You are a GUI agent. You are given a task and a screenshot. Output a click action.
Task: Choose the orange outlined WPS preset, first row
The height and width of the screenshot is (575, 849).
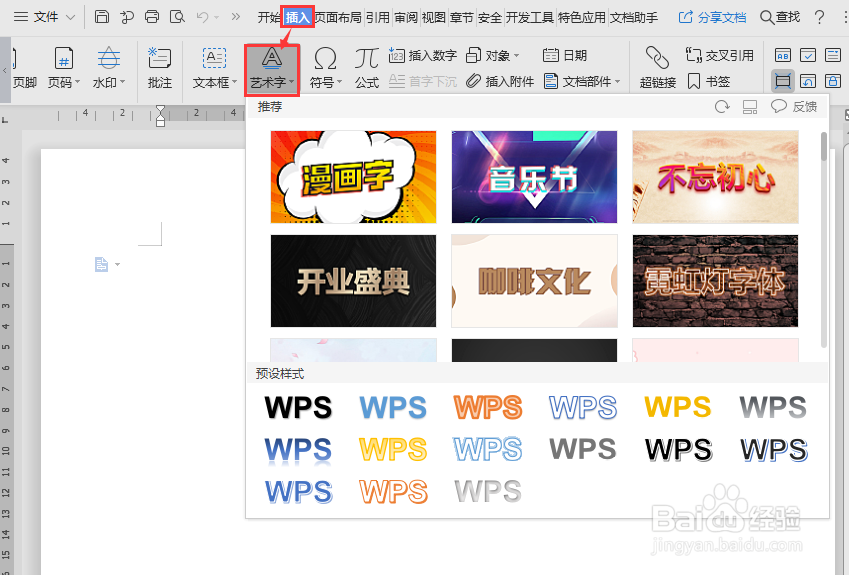488,407
